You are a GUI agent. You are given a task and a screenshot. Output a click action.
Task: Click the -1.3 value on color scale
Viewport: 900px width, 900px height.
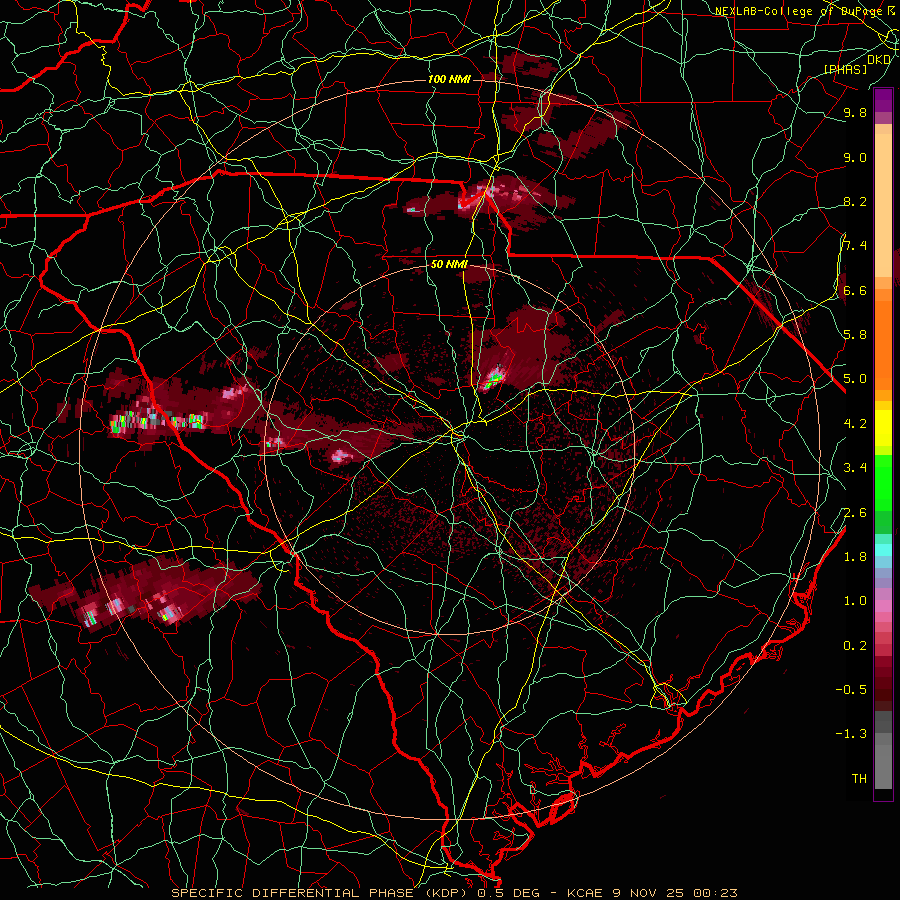point(851,734)
